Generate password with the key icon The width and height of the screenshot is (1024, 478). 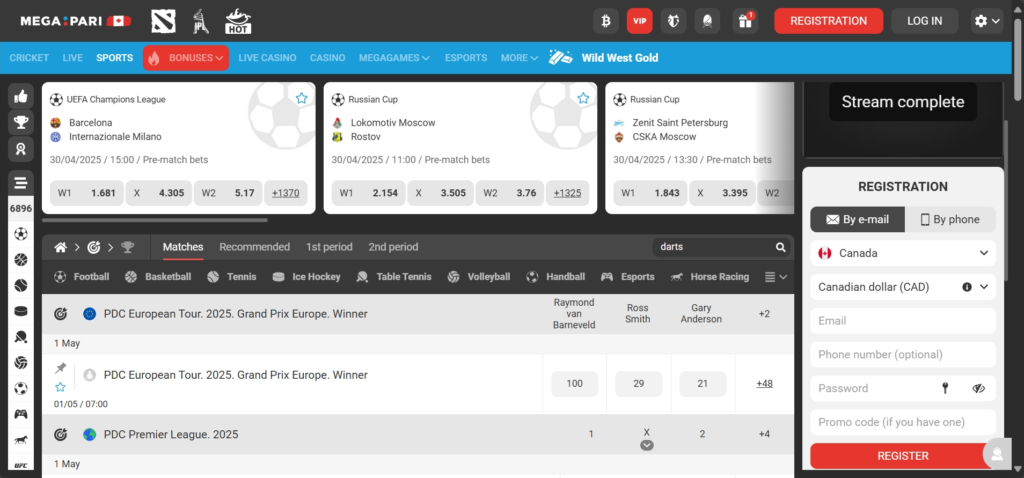click(x=944, y=388)
